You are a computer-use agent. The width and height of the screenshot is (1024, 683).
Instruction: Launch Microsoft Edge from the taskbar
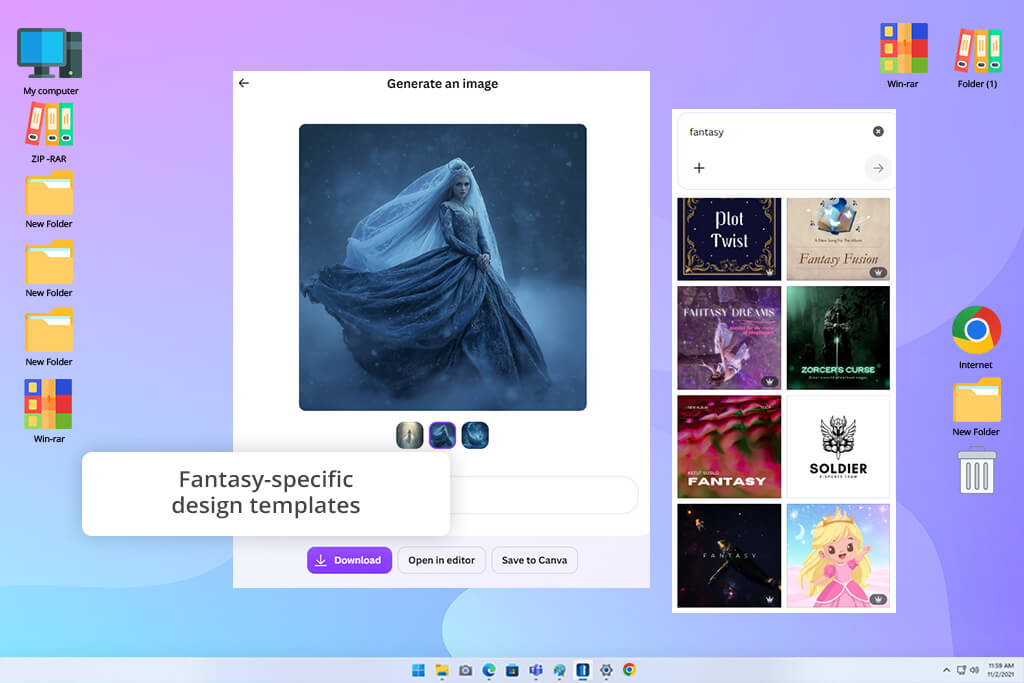tap(489, 670)
